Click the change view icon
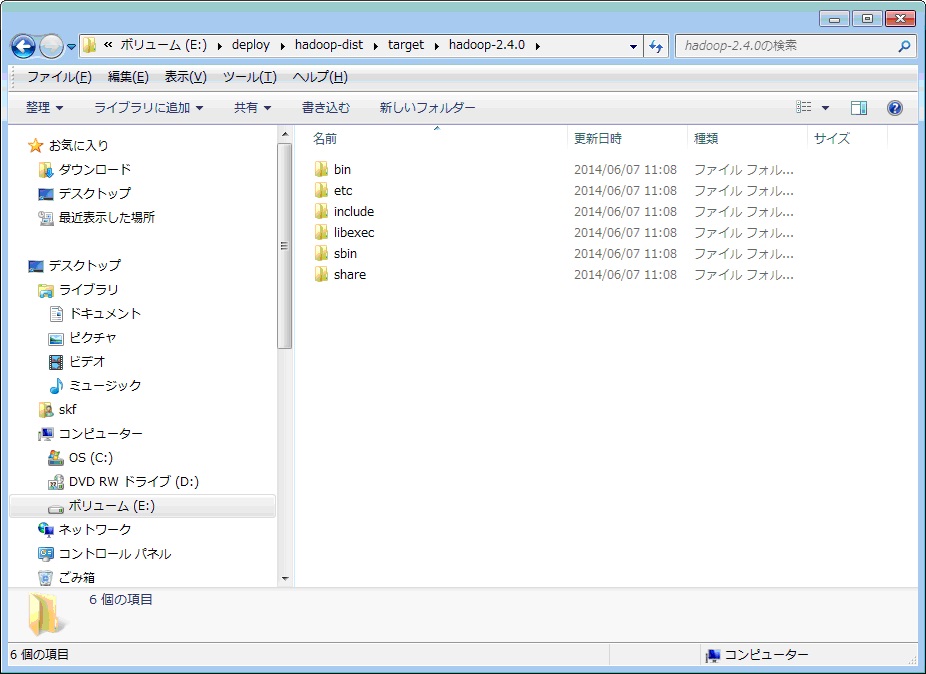This screenshot has width=926, height=674. (x=804, y=108)
